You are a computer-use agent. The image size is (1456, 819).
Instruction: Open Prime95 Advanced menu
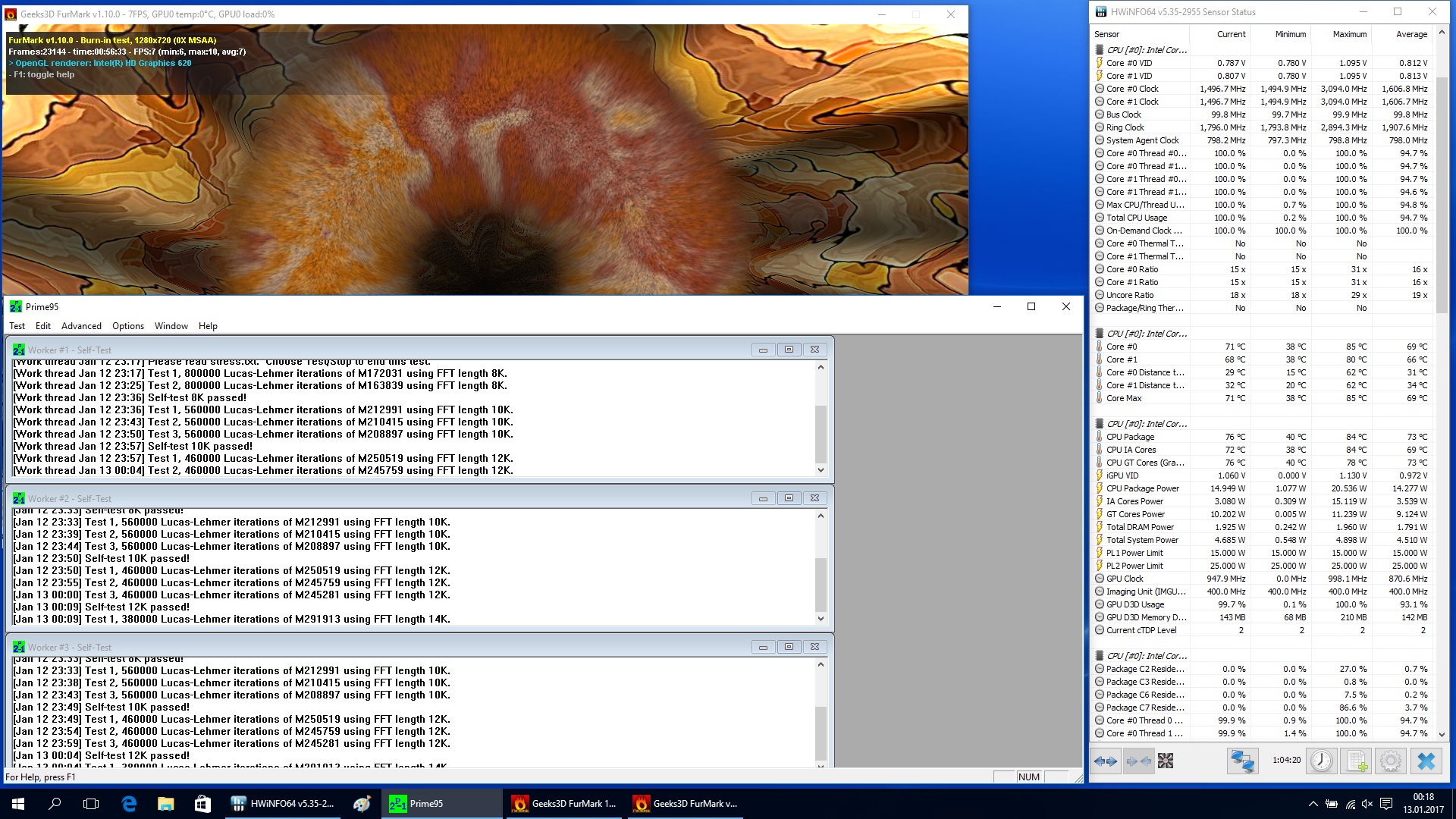(81, 326)
